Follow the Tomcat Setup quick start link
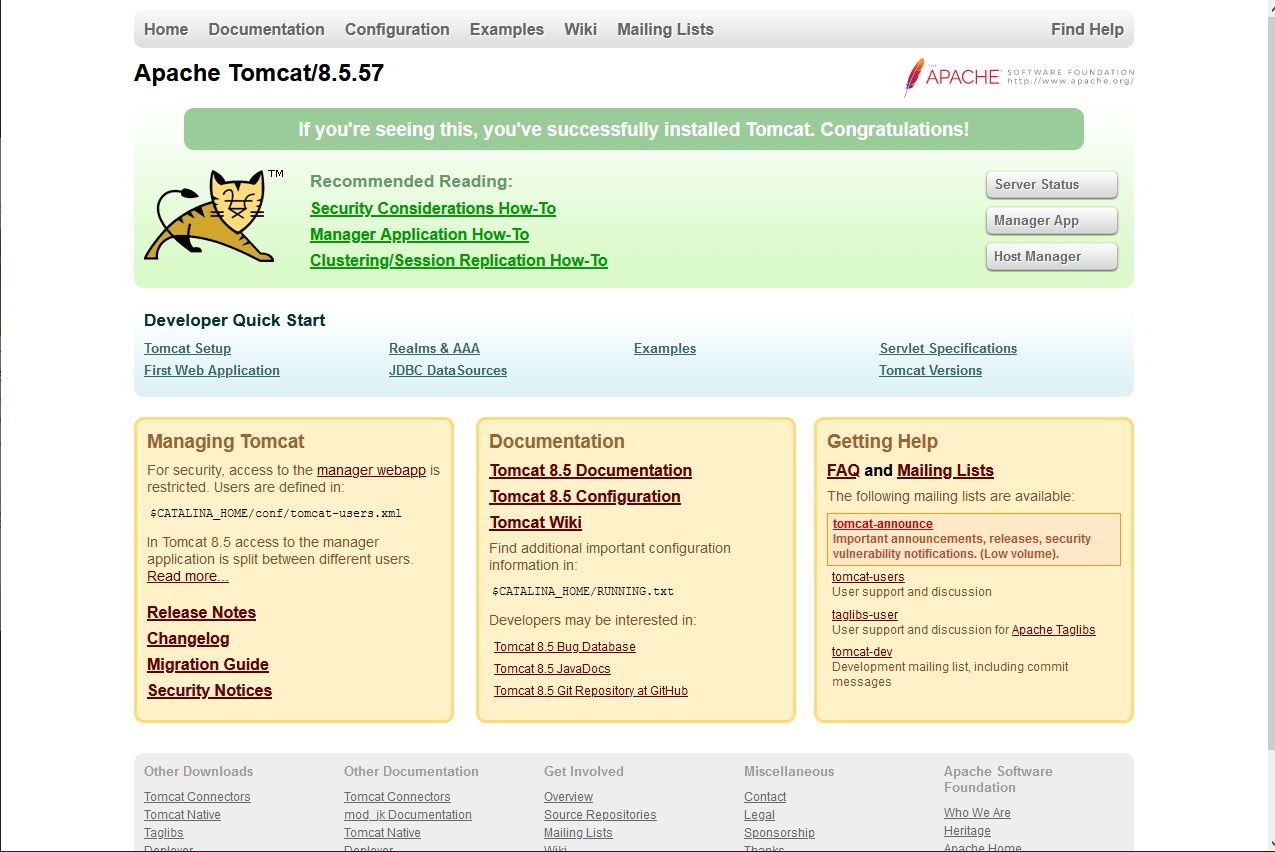 pyautogui.click(x=187, y=348)
